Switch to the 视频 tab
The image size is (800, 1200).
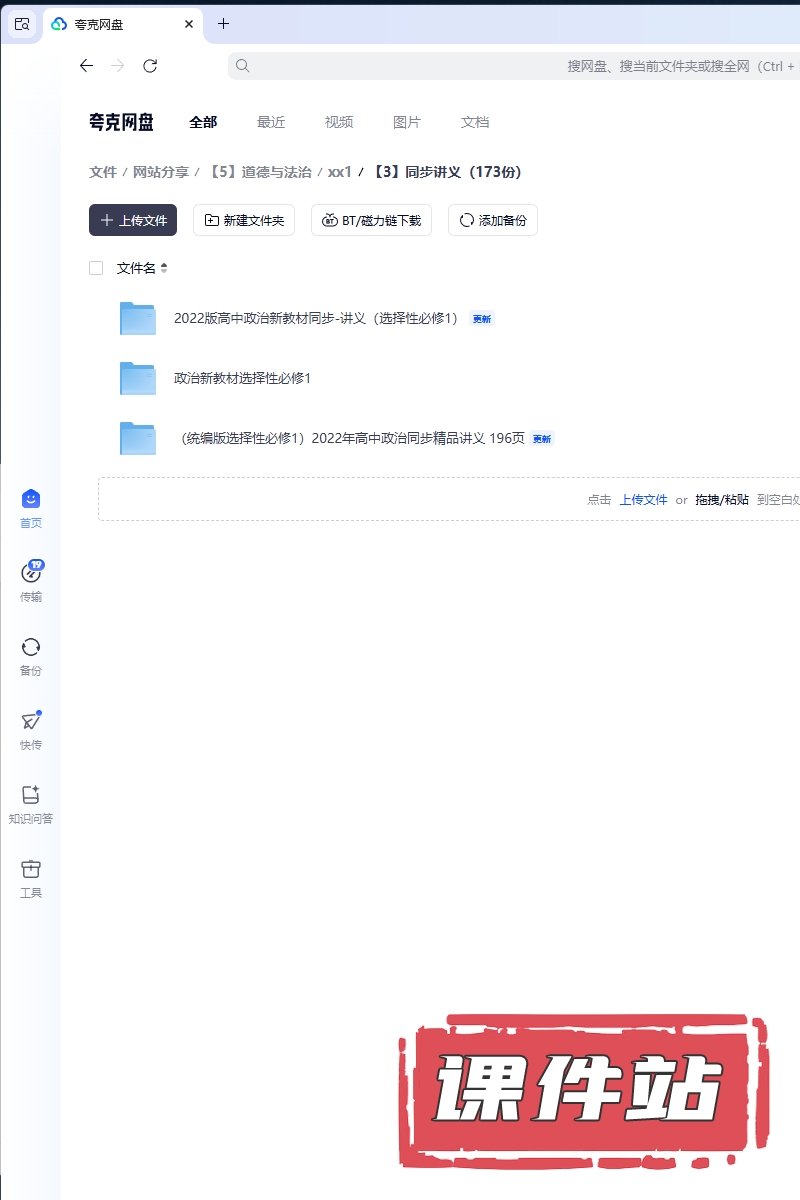click(x=339, y=122)
